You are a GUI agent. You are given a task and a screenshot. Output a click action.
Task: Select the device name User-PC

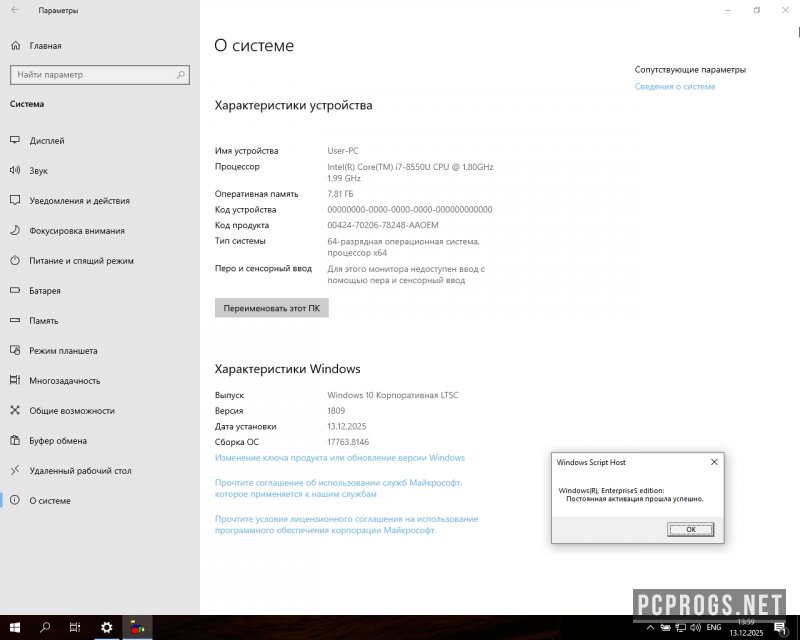tap(343, 151)
